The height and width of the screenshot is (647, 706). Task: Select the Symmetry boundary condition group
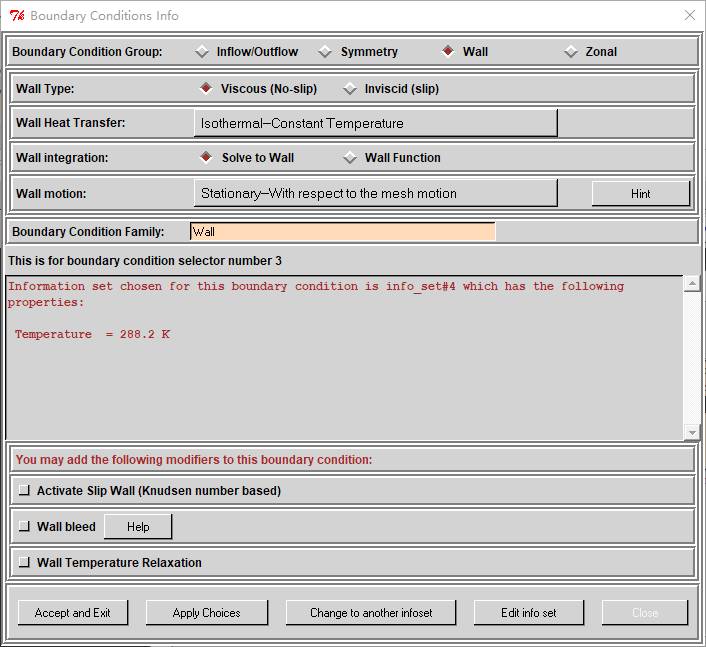pyautogui.click(x=325, y=52)
